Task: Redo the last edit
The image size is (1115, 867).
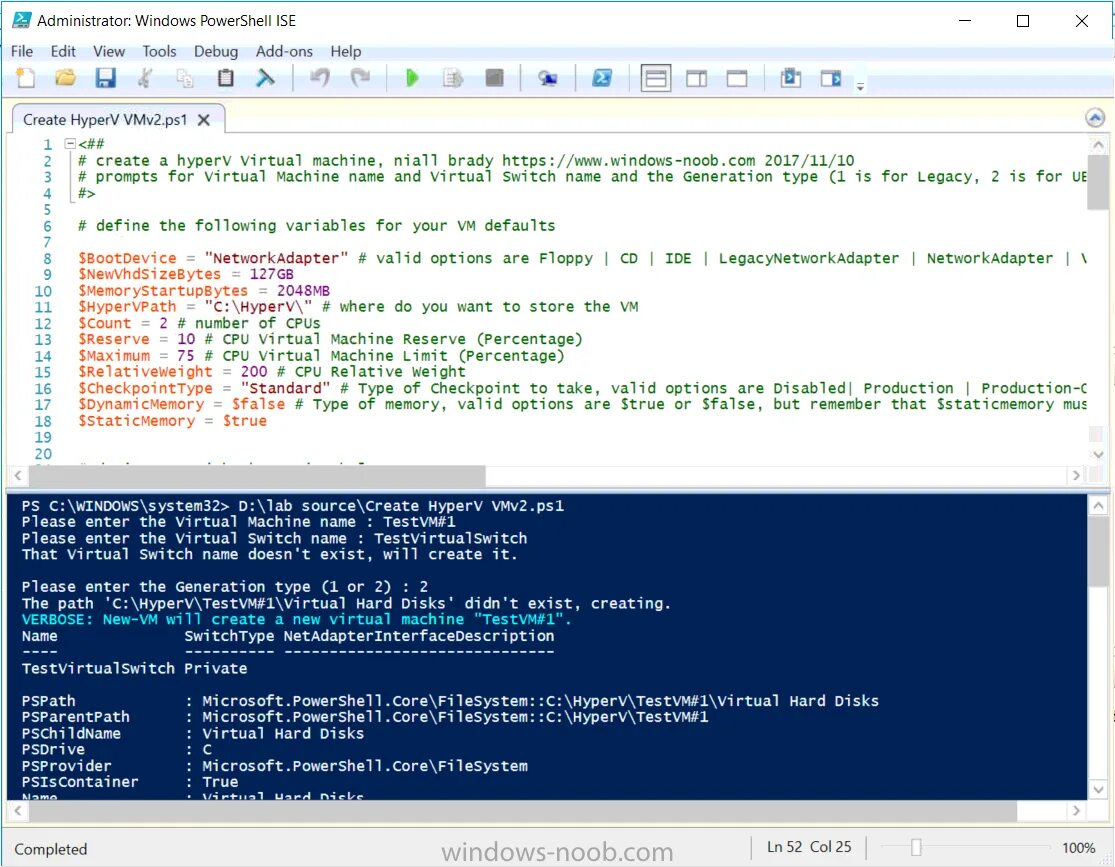Action: (x=361, y=78)
